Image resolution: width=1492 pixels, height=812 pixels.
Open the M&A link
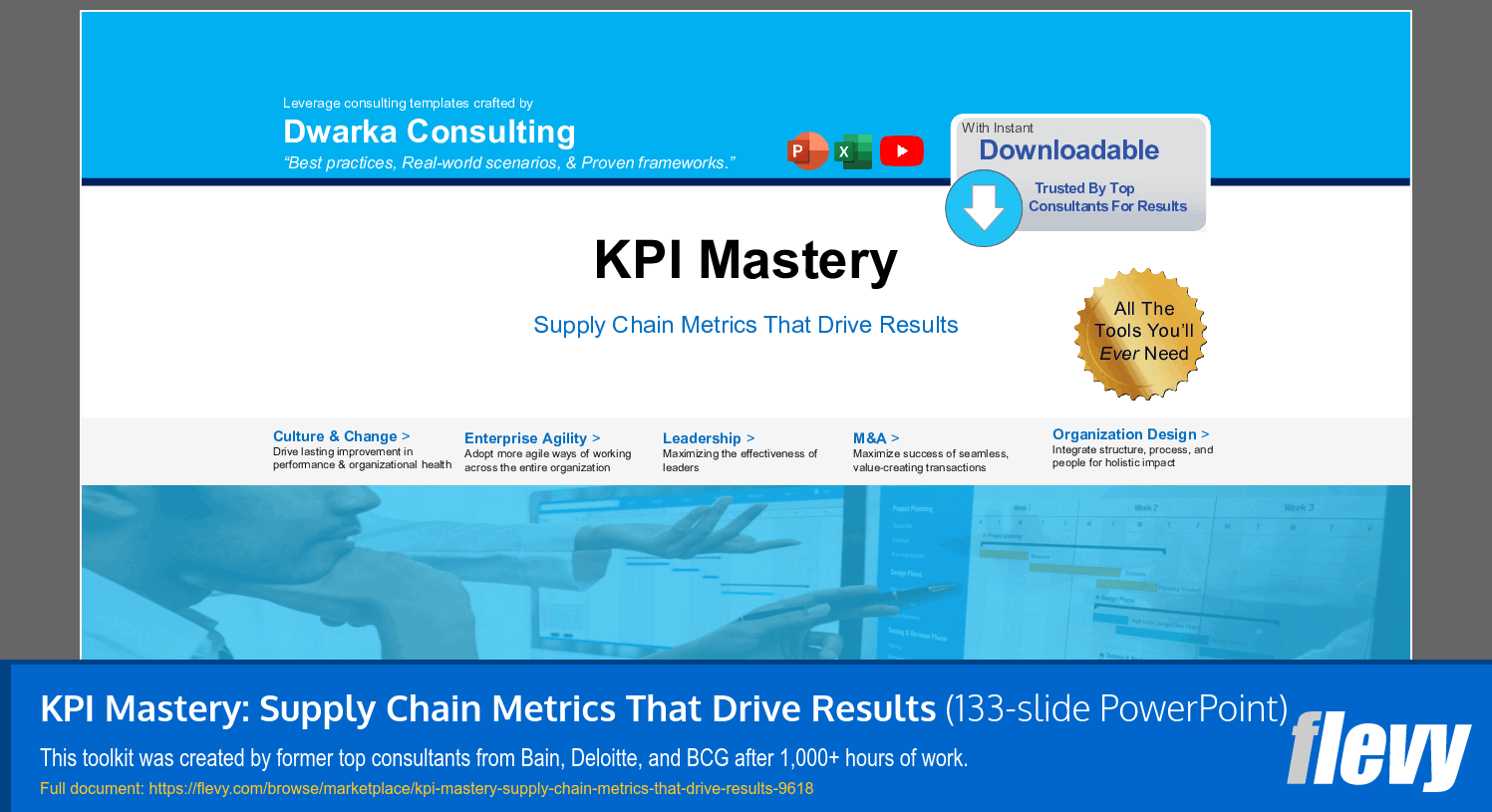point(876,438)
